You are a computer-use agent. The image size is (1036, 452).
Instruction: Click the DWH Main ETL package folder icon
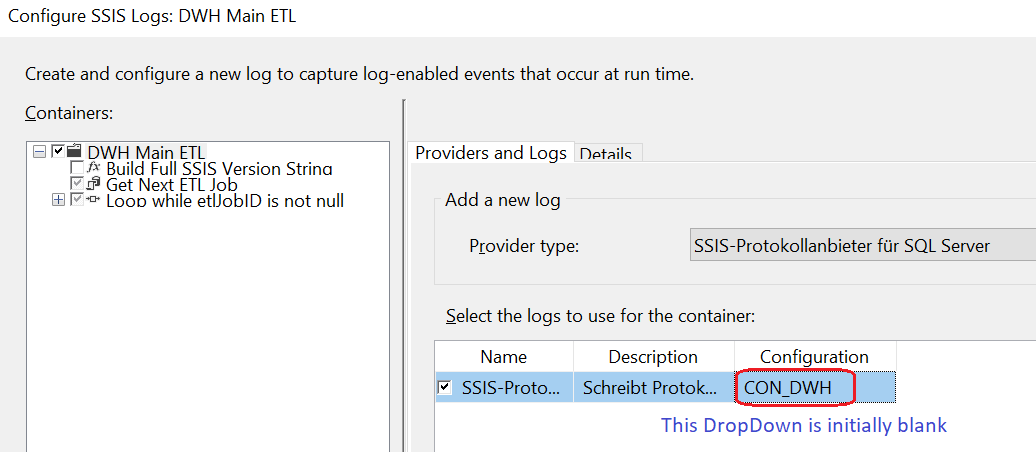tap(75, 152)
